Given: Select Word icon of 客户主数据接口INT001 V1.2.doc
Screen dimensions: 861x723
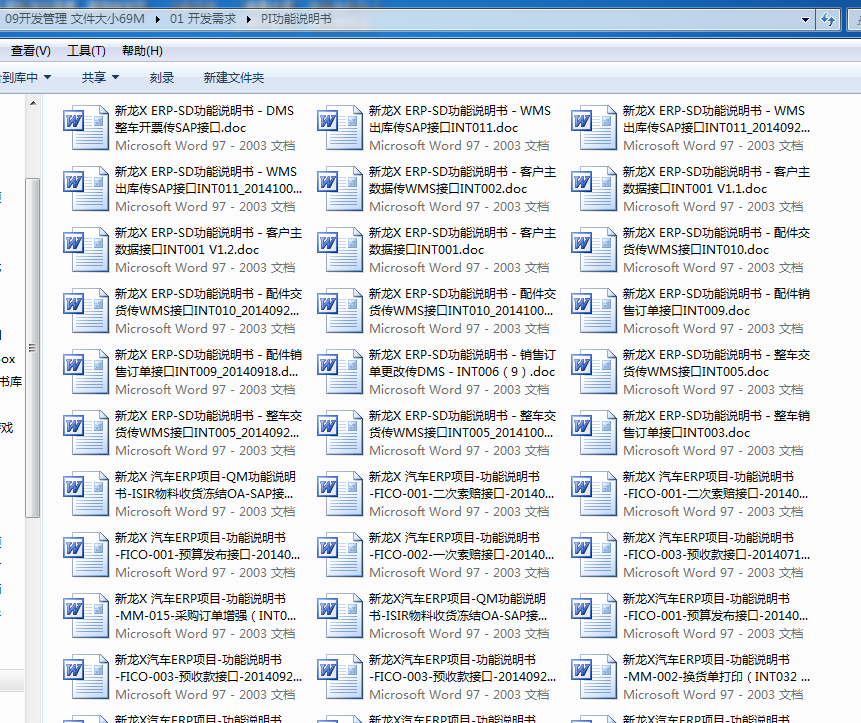Looking at the screenshot, I should 86,249.
